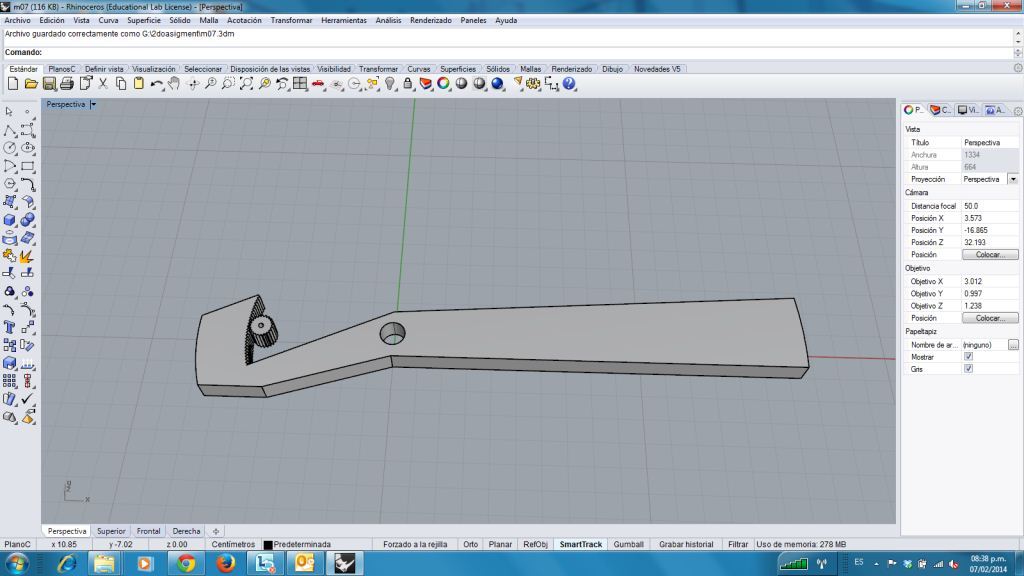1024x576 pixels.
Task: Click the red car render icon
Action: click(x=318, y=84)
